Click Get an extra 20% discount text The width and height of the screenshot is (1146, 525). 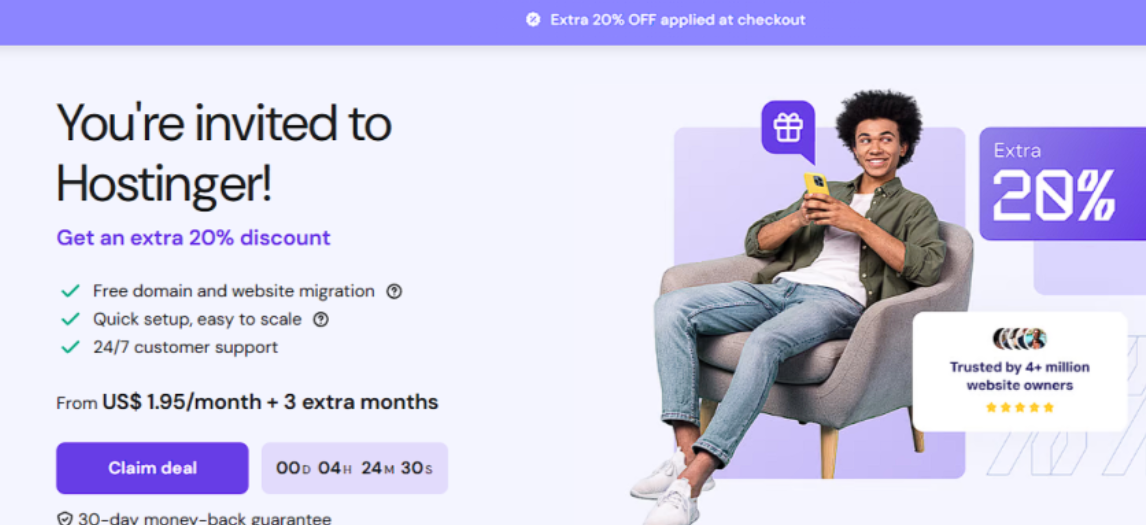pos(193,238)
